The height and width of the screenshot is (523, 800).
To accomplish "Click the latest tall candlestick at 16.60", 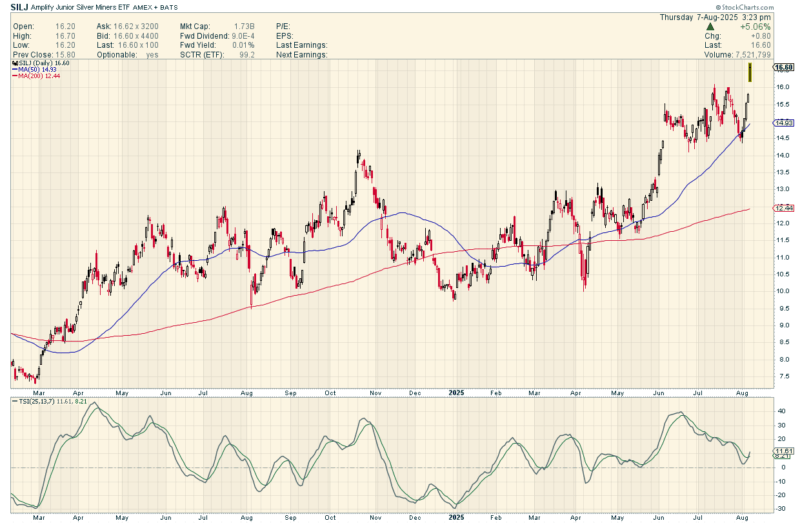I will (750, 73).
